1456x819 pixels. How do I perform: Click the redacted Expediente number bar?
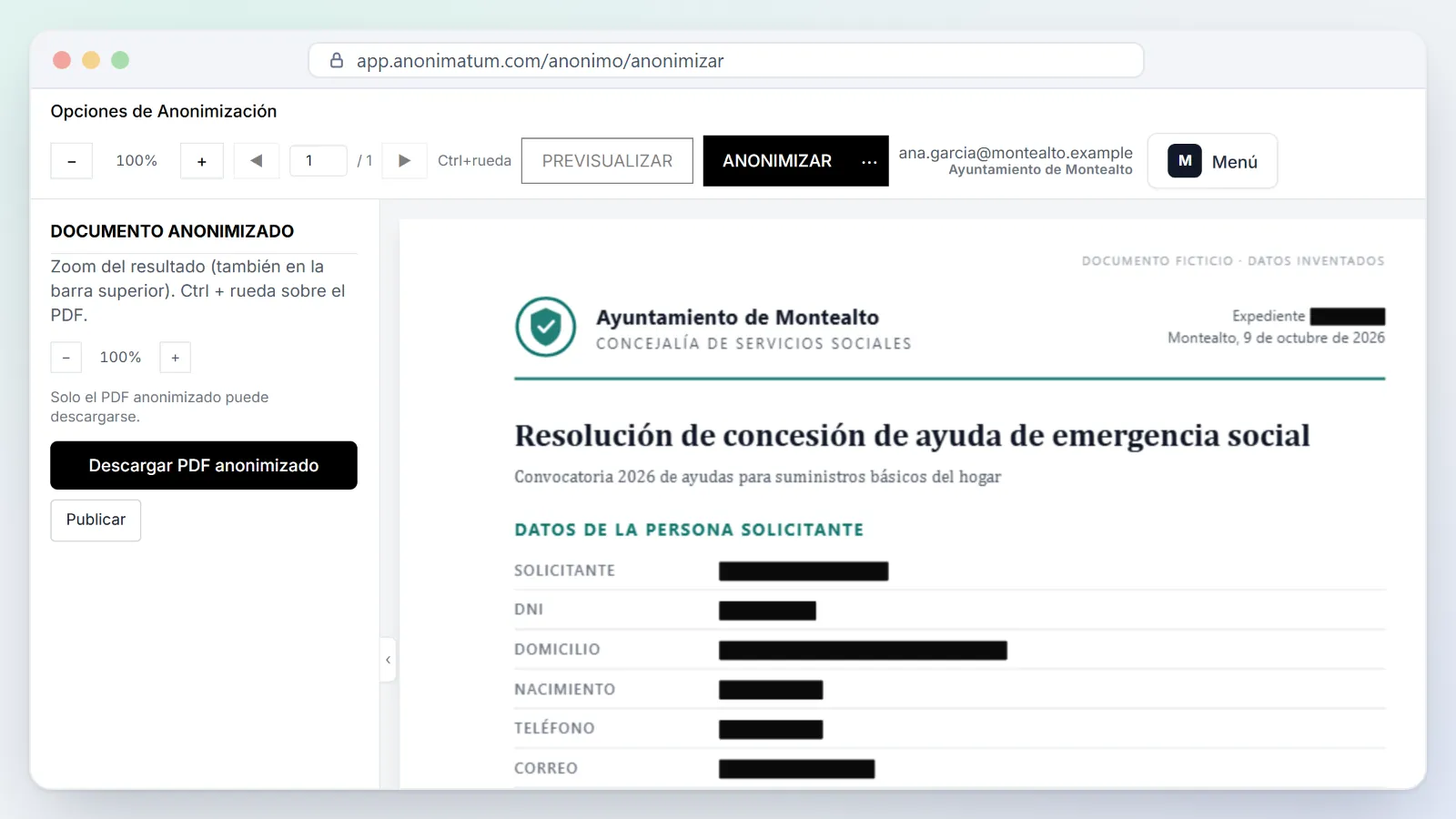(x=1348, y=317)
